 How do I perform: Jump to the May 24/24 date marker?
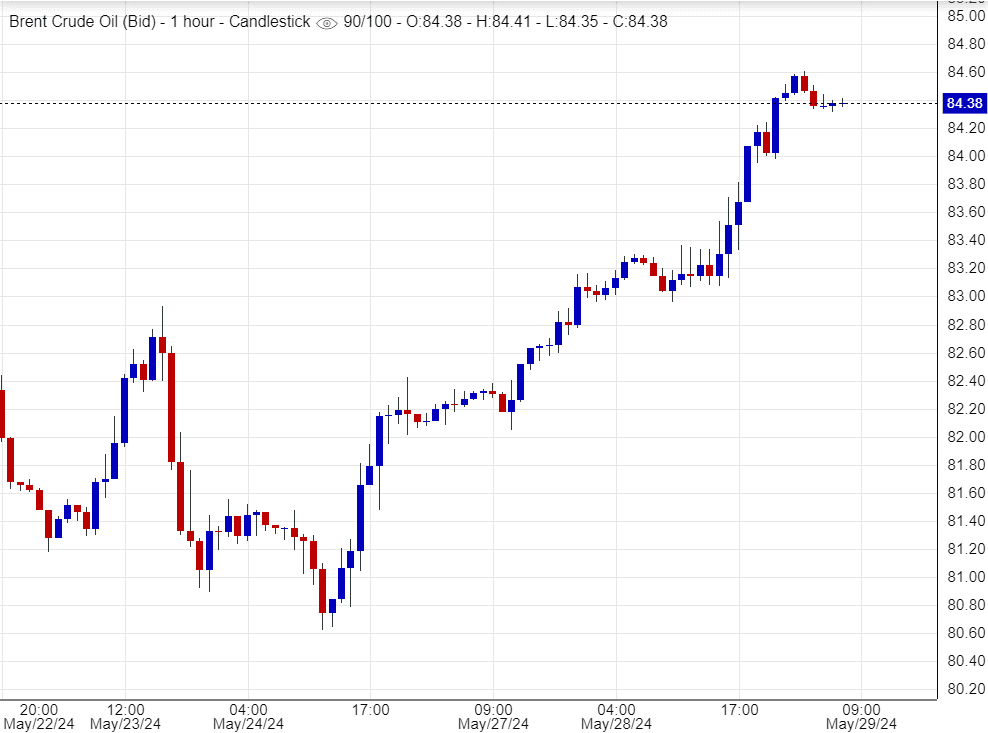coord(248,723)
